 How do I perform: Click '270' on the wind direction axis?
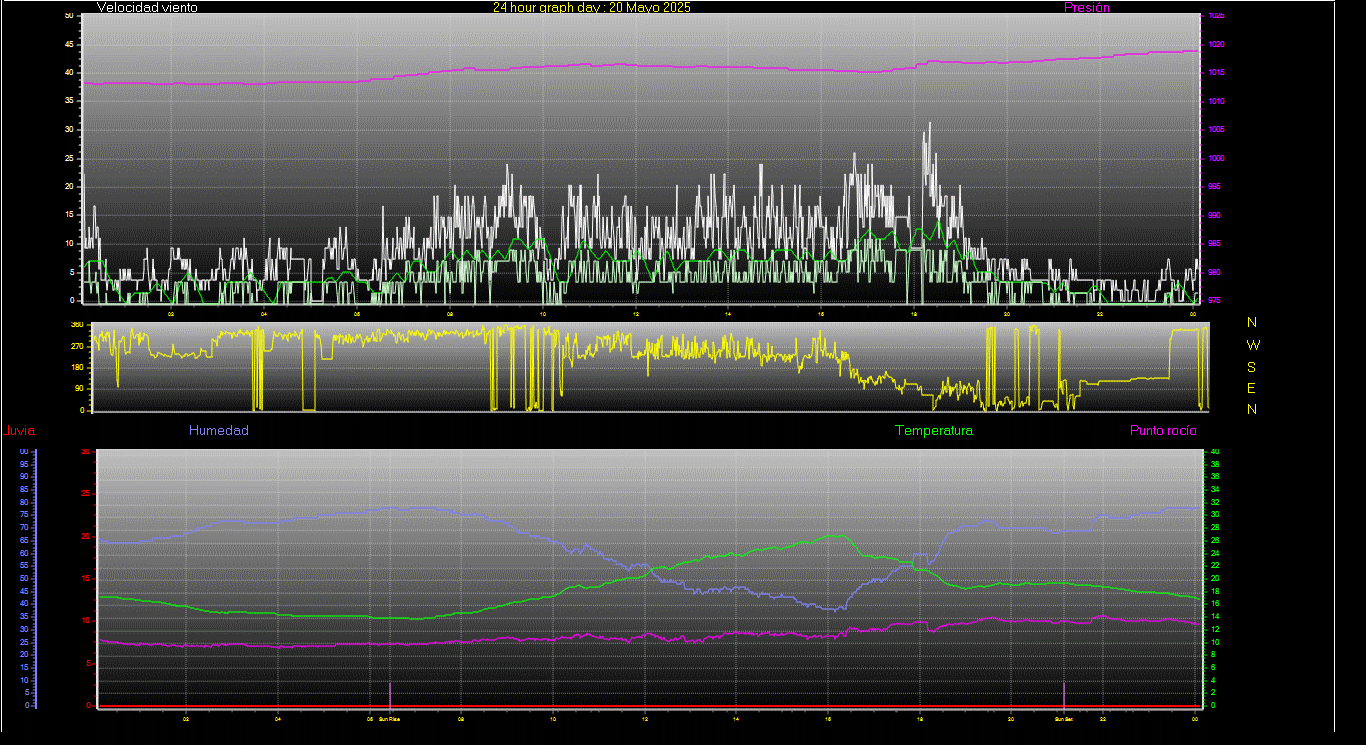(76, 346)
